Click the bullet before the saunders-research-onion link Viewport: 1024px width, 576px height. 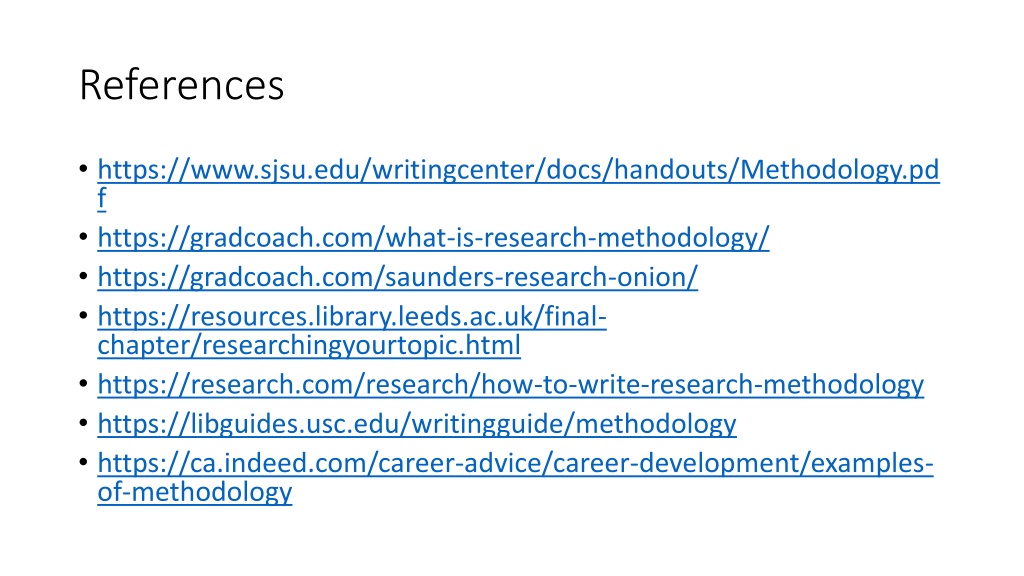[84, 276]
